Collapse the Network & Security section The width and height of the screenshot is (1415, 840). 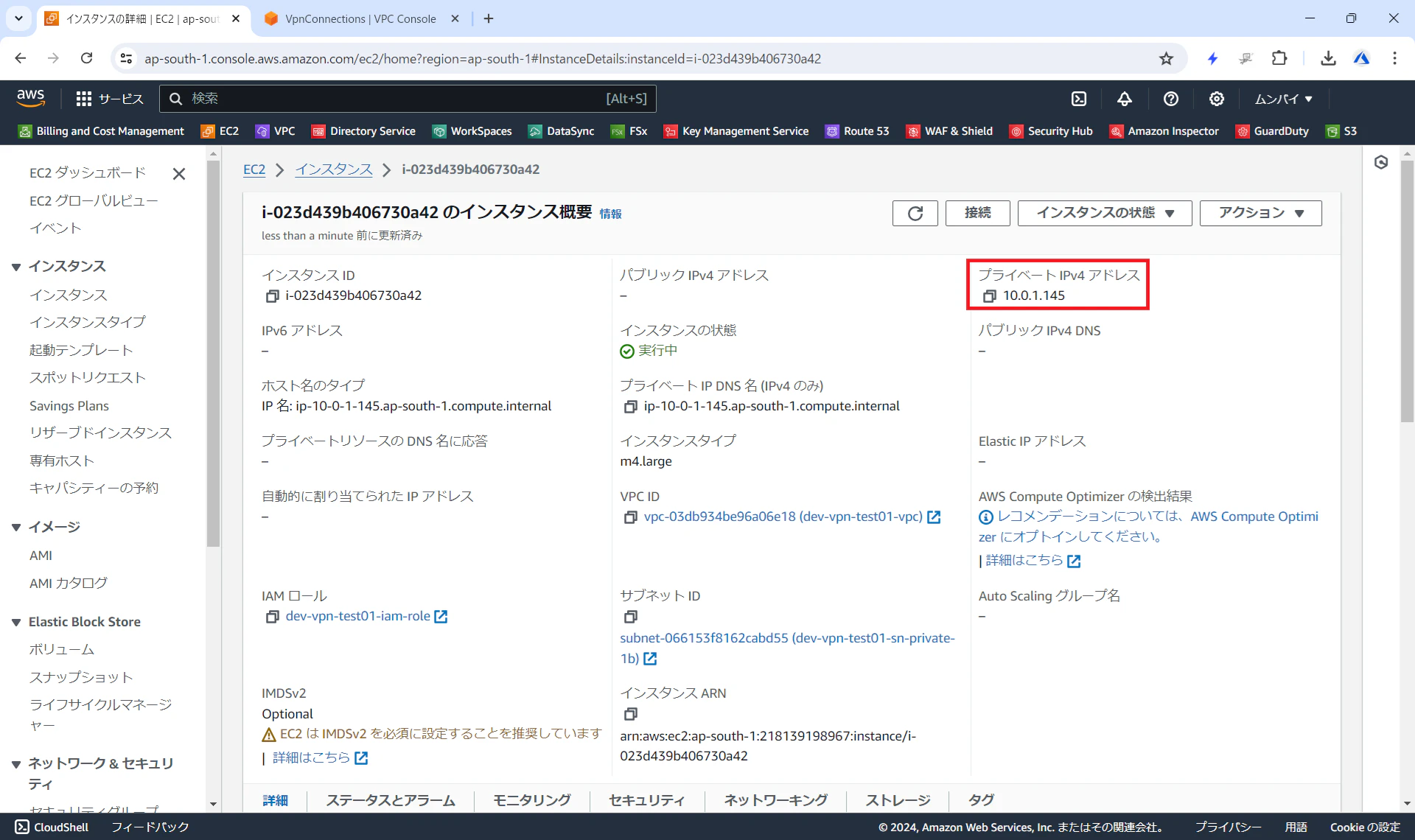tap(16, 764)
